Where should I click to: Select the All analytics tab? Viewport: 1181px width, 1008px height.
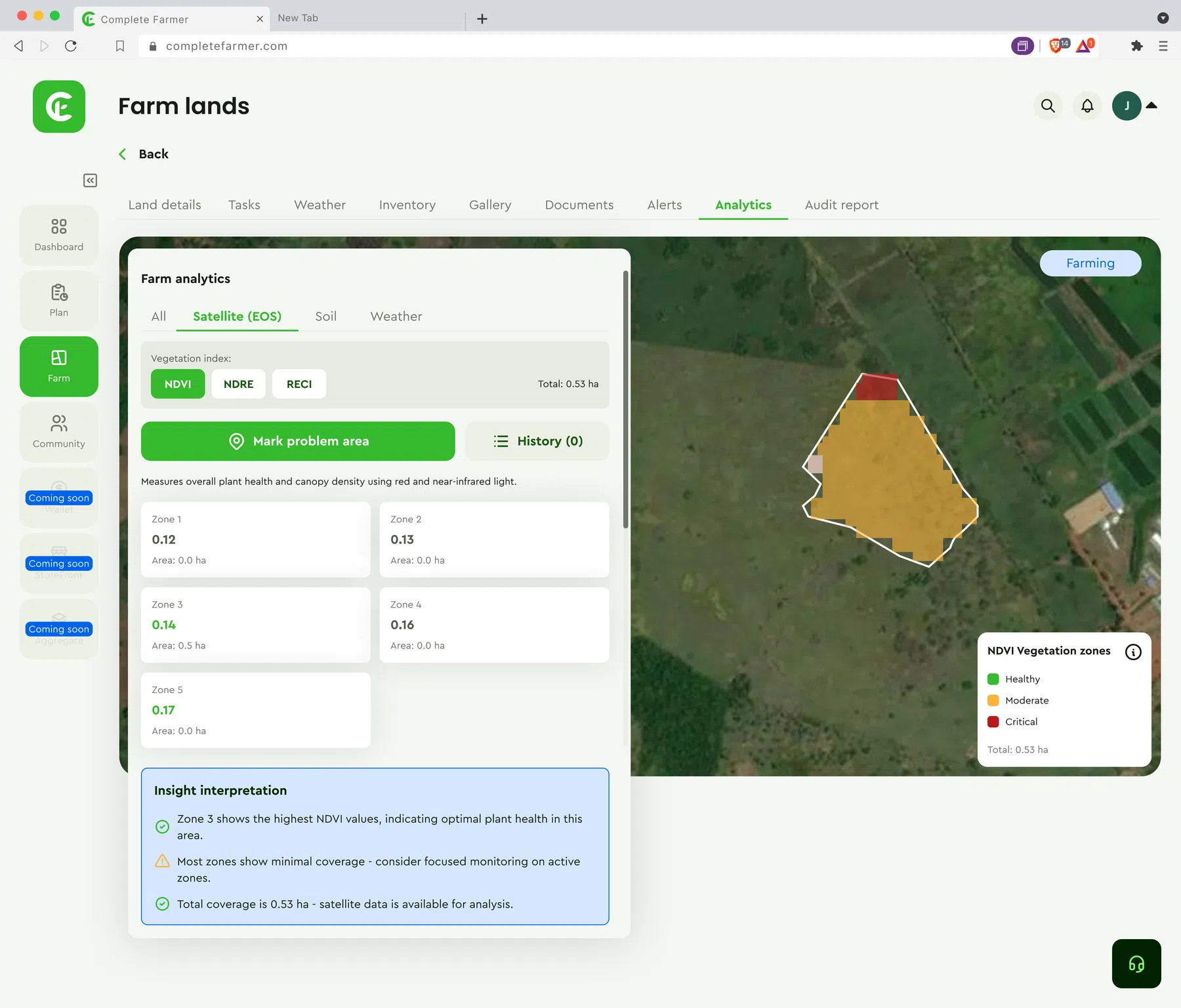tap(159, 316)
